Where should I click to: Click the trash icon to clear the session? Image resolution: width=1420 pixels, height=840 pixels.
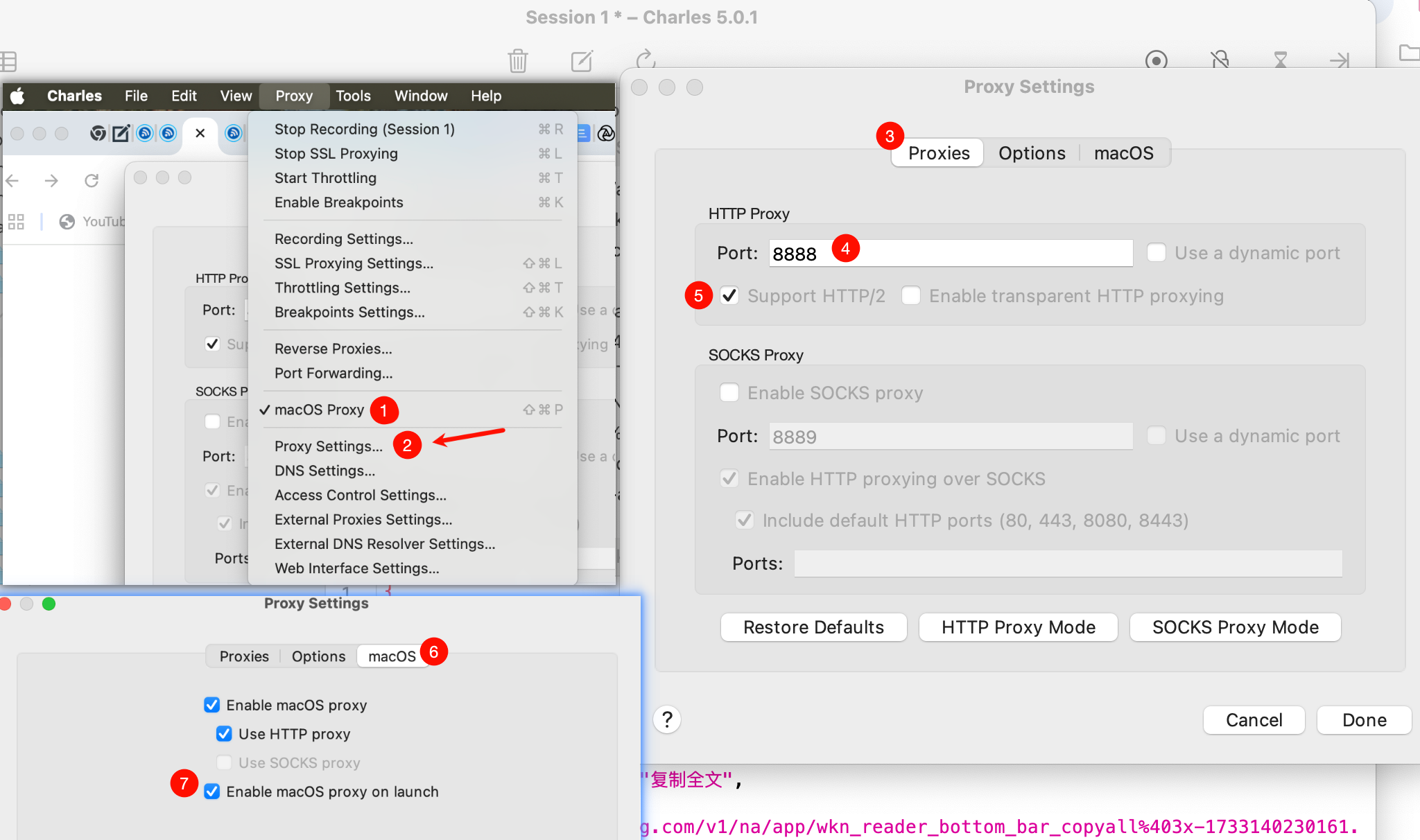pyautogui.click(x=518, y=60)
